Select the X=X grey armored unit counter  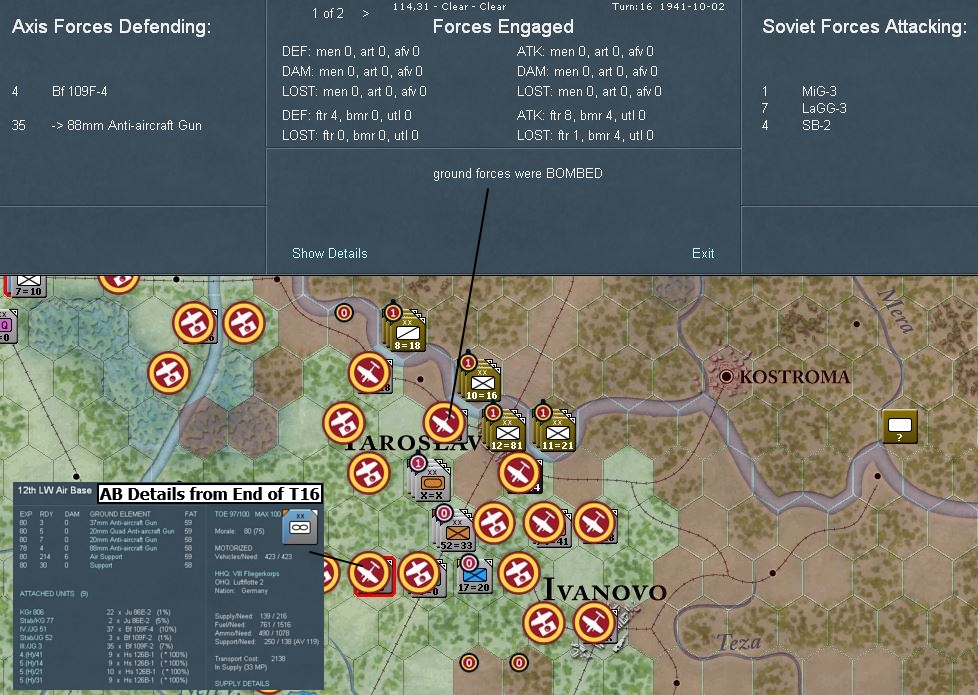point(430,480)
